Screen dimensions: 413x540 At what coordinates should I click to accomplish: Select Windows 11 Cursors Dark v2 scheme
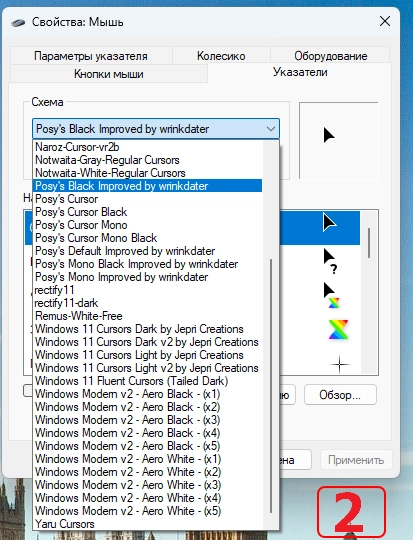pos(147,342)
